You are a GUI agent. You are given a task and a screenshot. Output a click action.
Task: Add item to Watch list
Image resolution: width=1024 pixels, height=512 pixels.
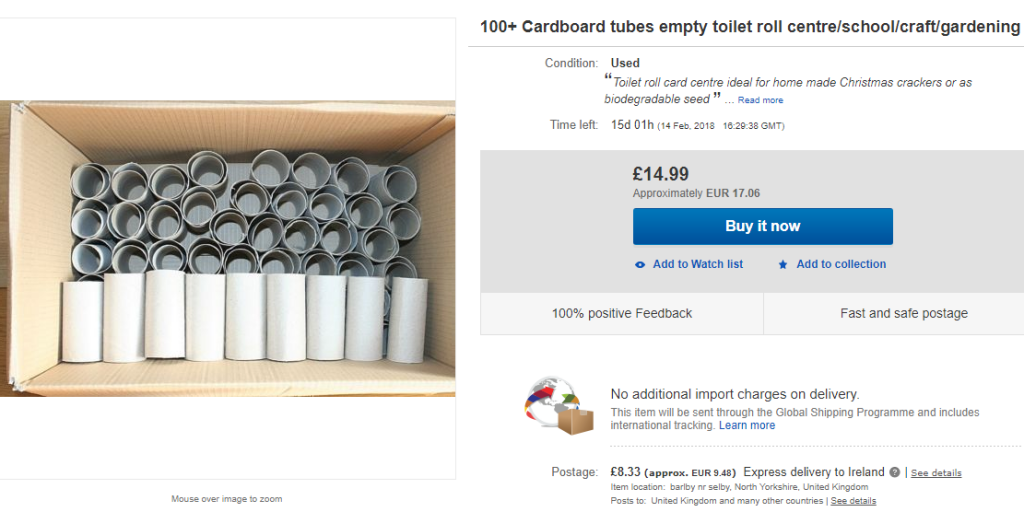pyautogui.click(x=697, y=264)
